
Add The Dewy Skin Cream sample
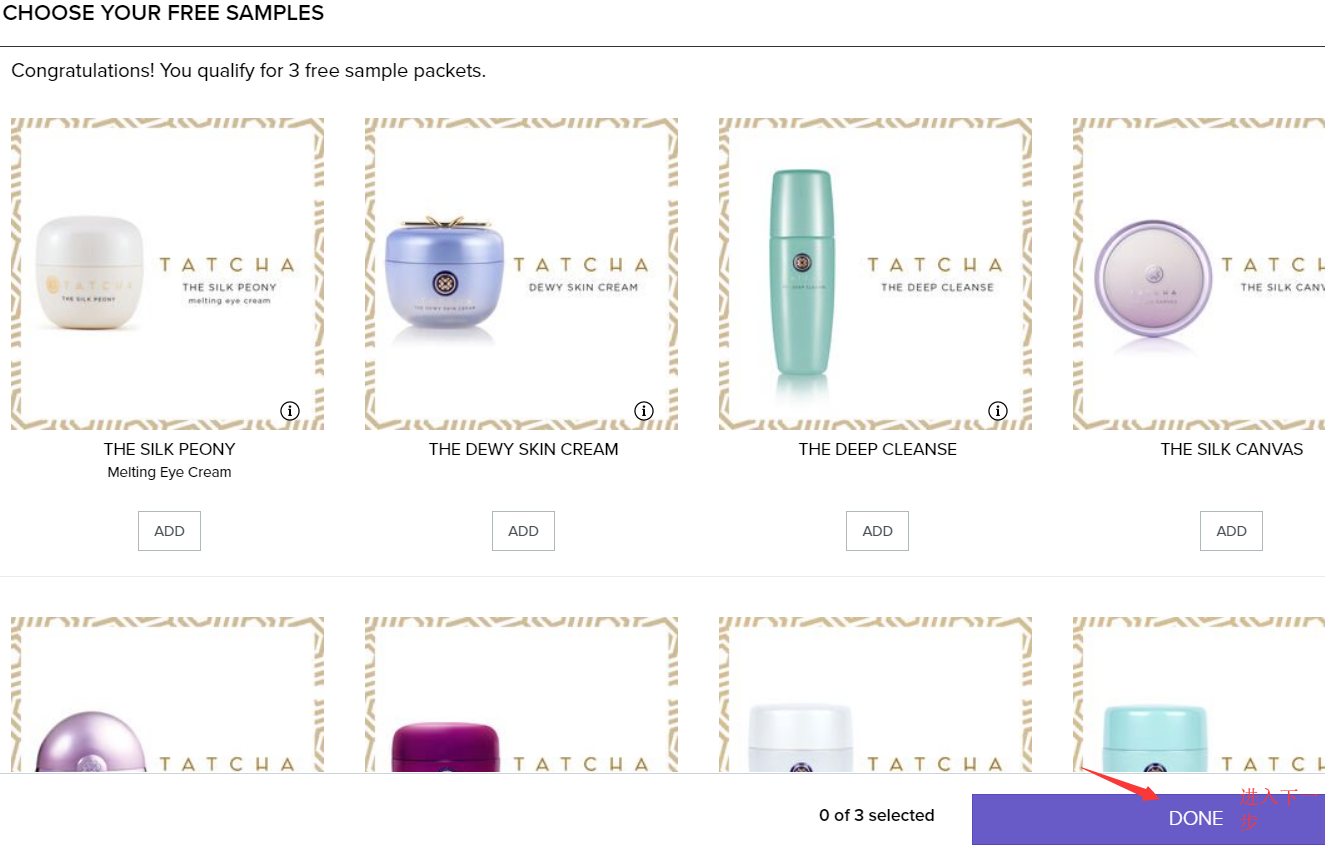click(523, 531)
